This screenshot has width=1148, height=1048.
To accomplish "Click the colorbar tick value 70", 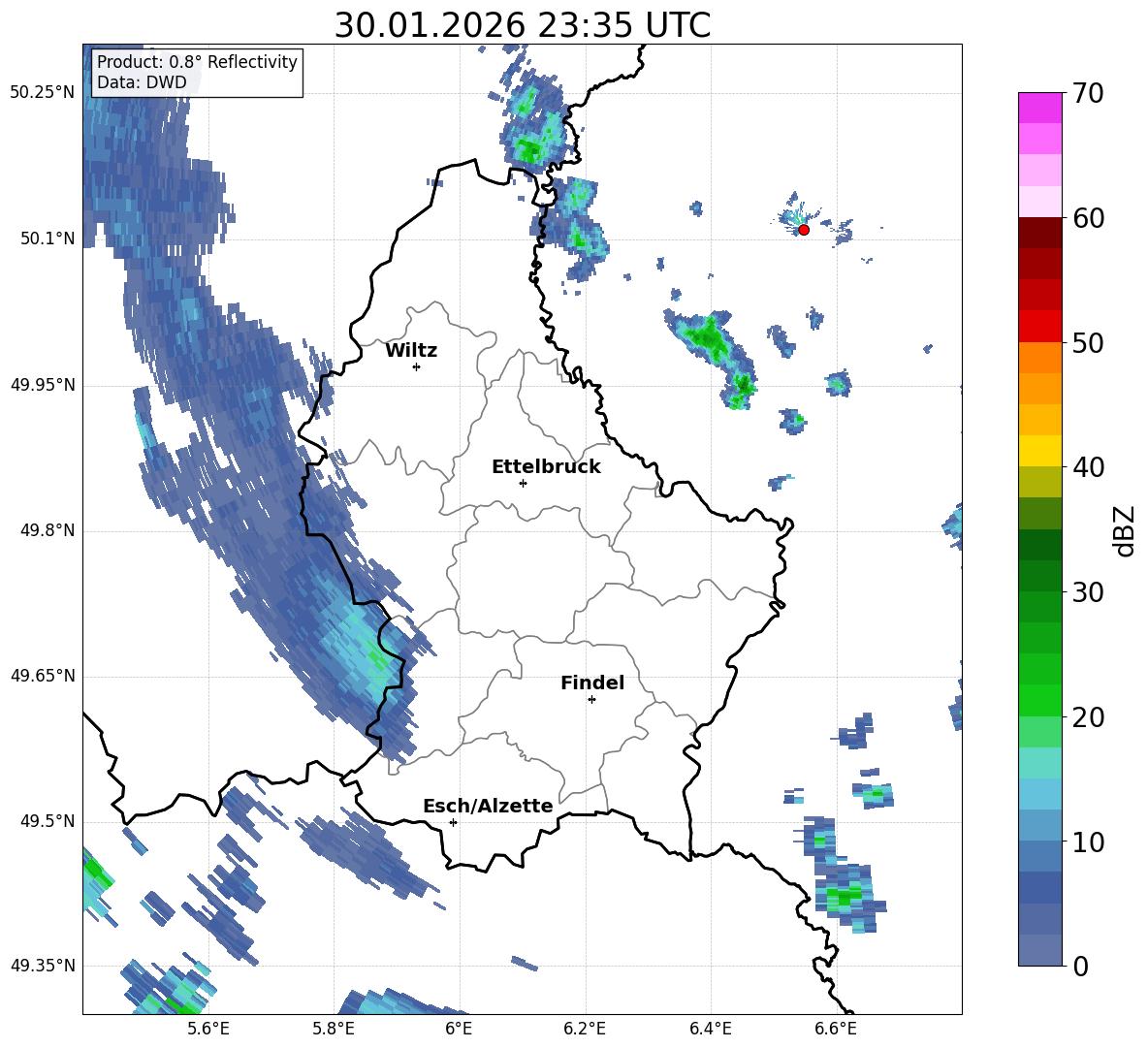I will (x=1087, y=94).
